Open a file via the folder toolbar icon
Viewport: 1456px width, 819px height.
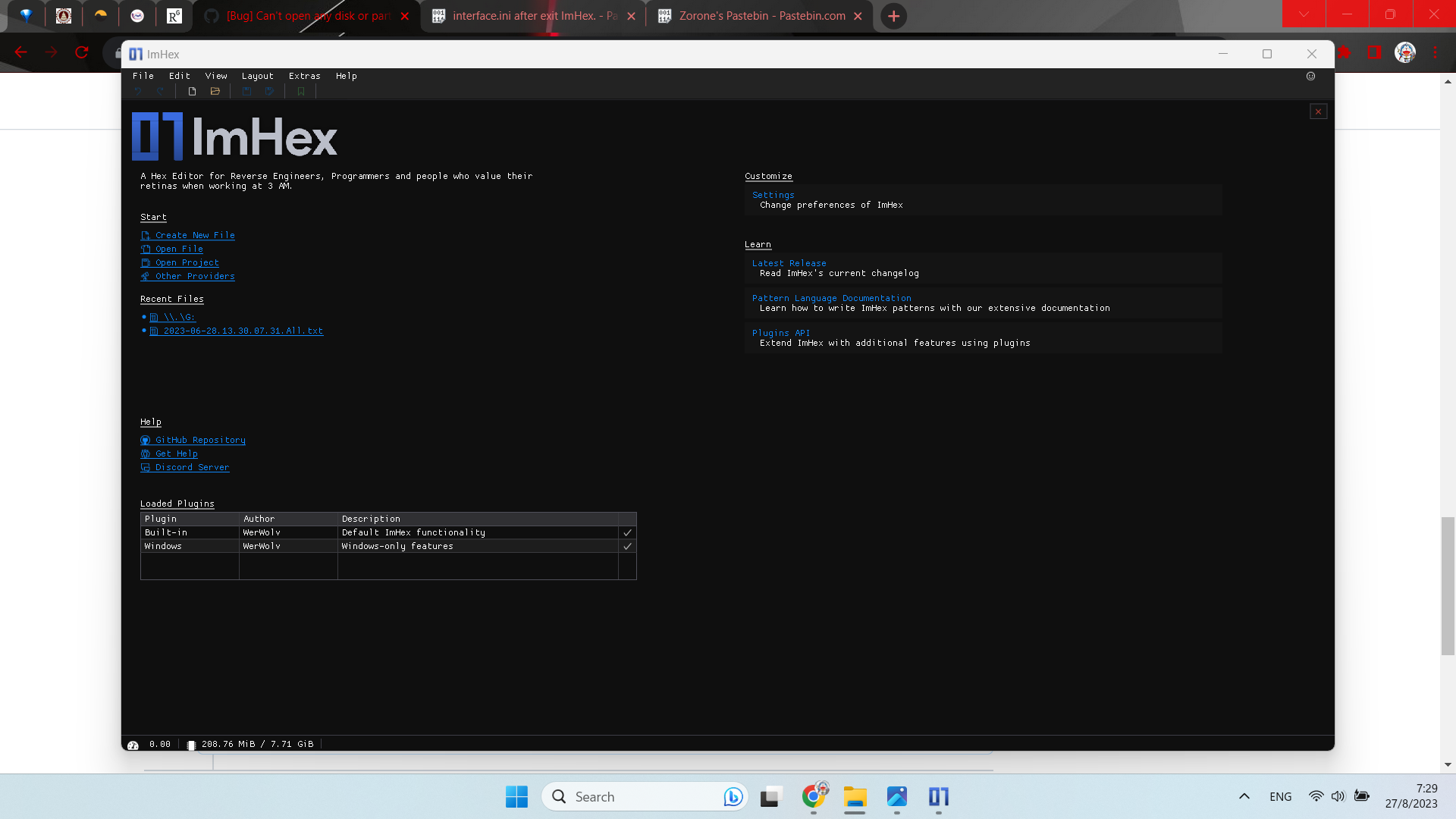(215, 91)
